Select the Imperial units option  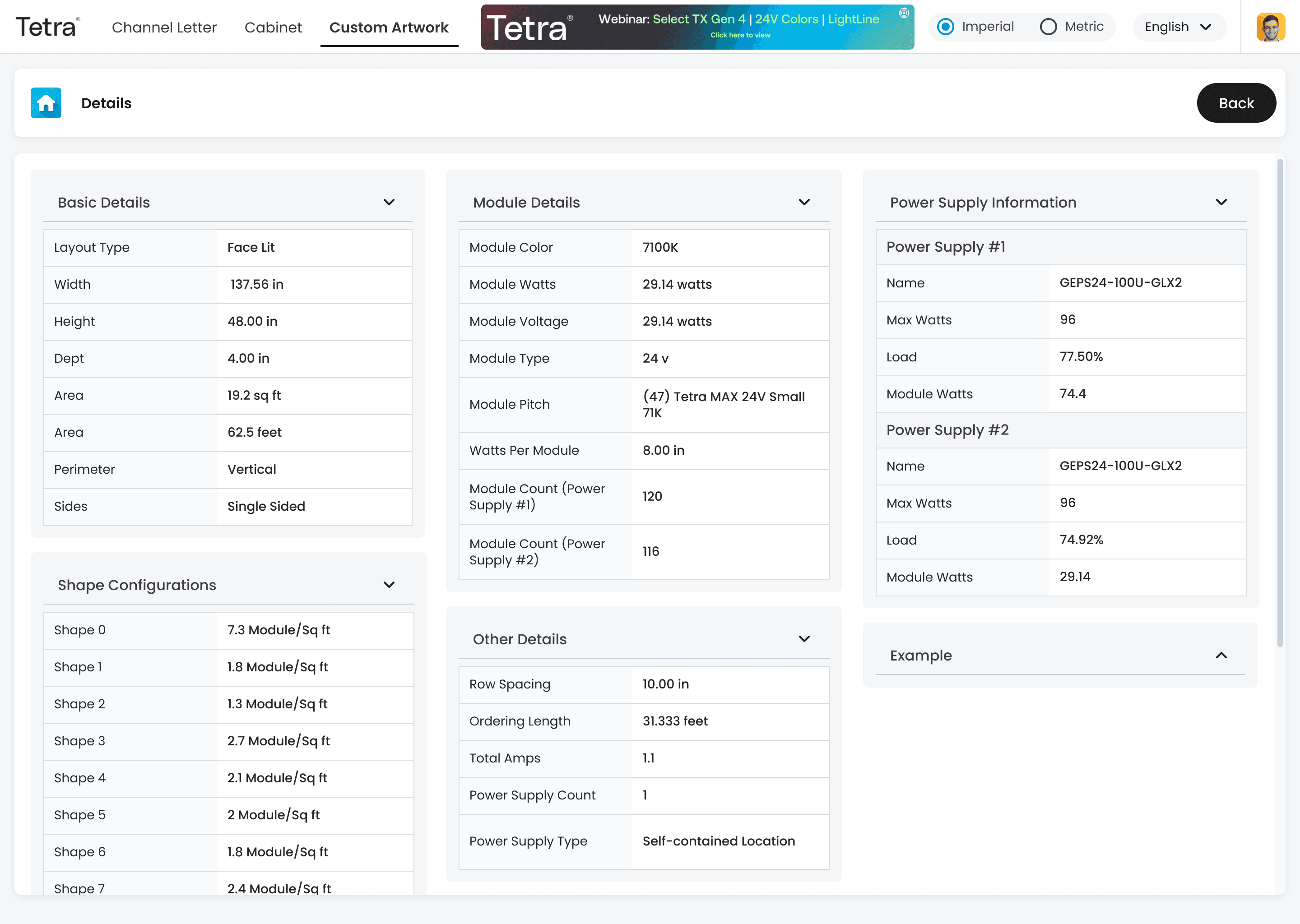pos(945,27)
